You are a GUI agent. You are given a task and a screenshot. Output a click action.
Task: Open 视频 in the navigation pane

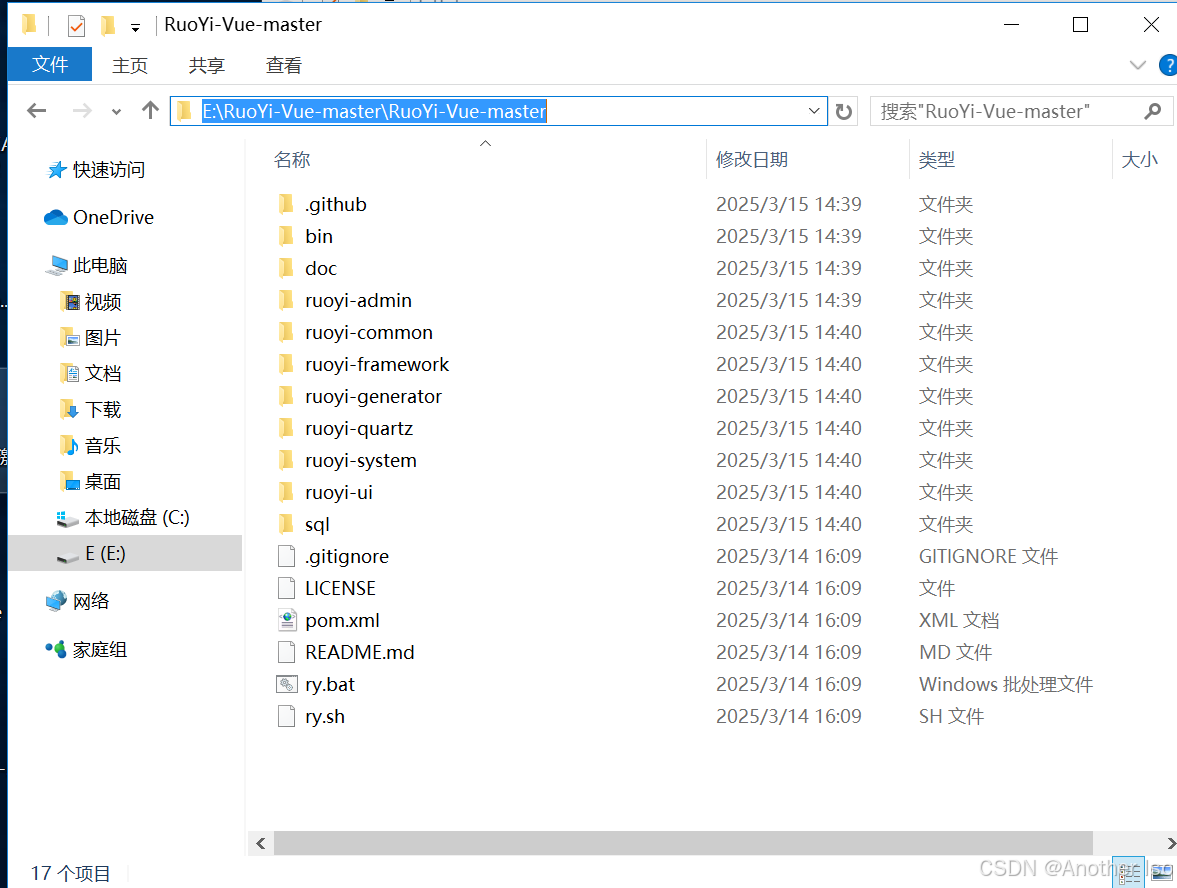(x=91, y=302)
